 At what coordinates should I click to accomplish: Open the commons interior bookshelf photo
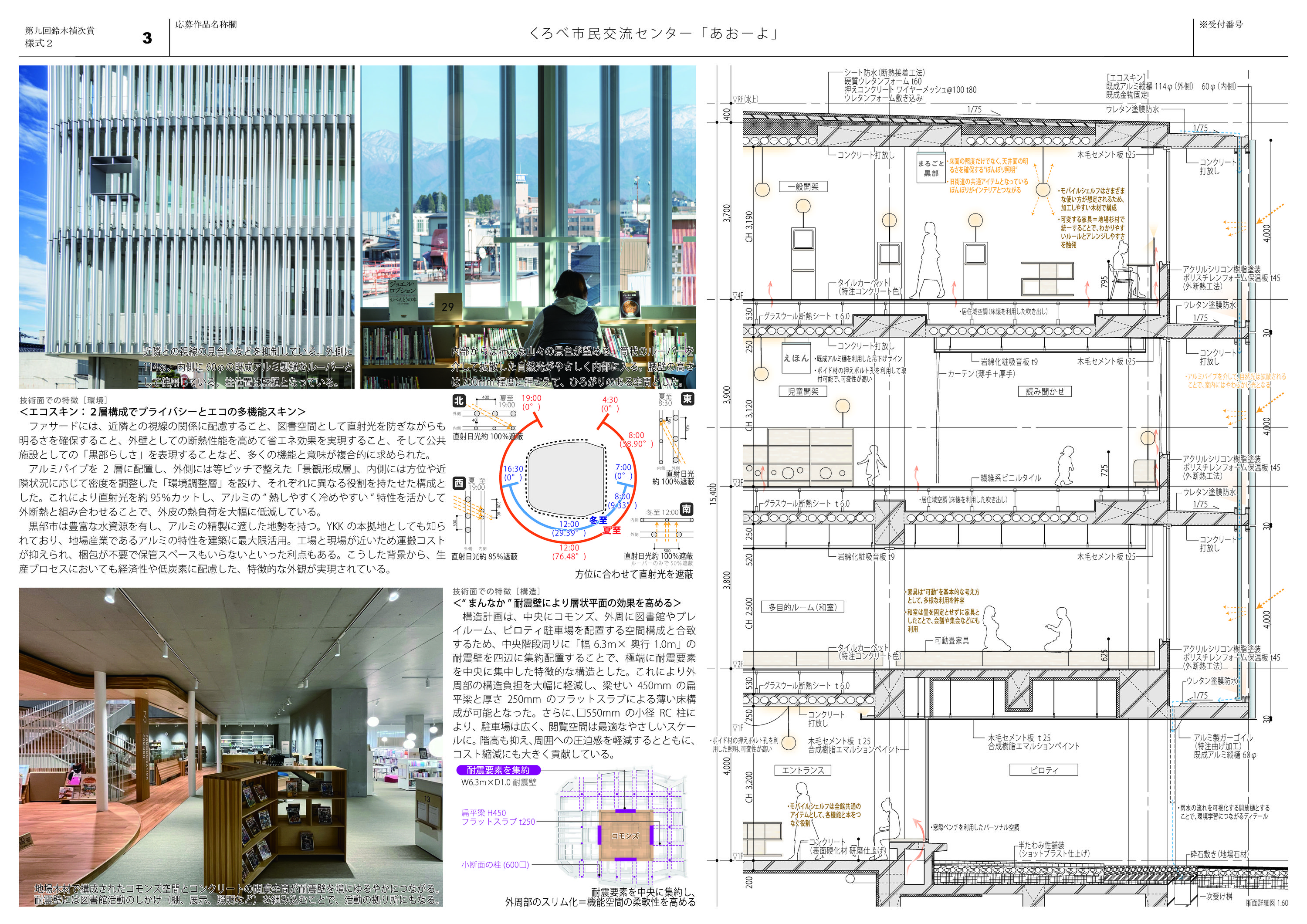(x=230, y=747)
